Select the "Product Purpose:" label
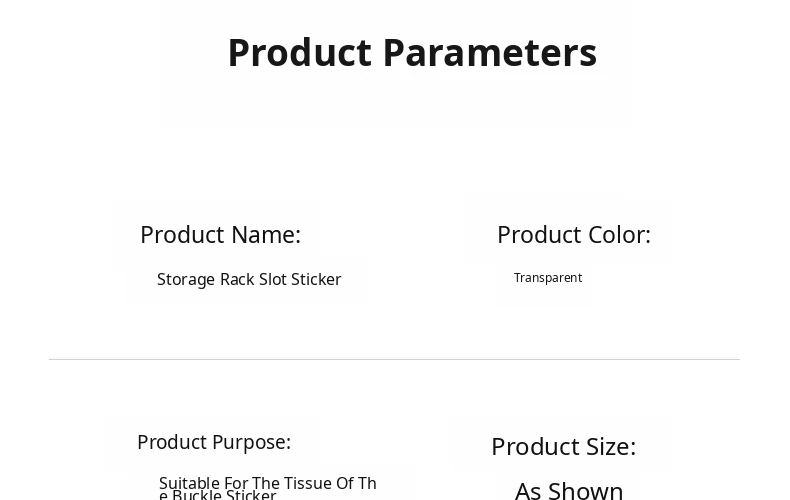This screenshot has width=790, height=500. tap(214, 442)
